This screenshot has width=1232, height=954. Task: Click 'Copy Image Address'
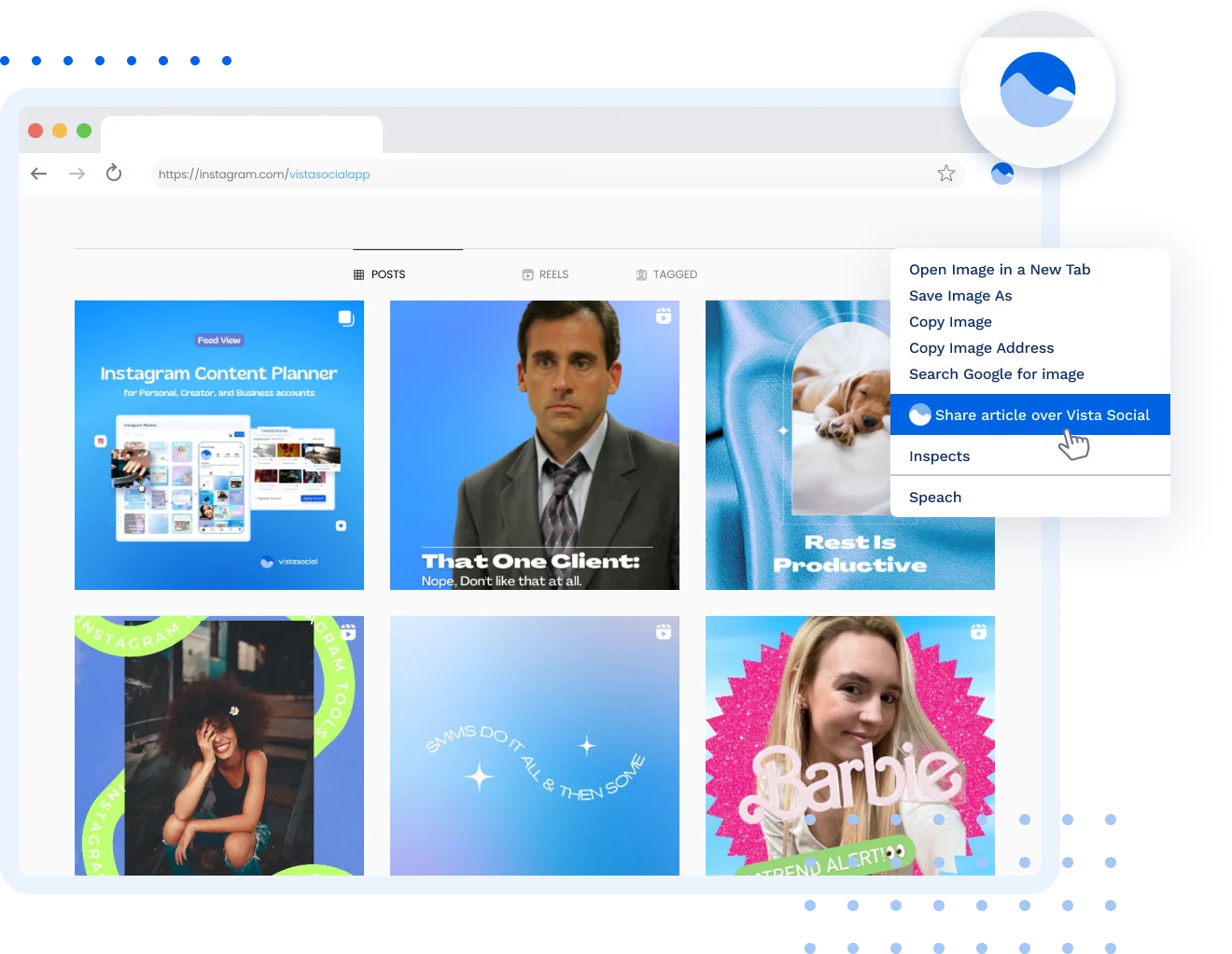click(981, 347)
